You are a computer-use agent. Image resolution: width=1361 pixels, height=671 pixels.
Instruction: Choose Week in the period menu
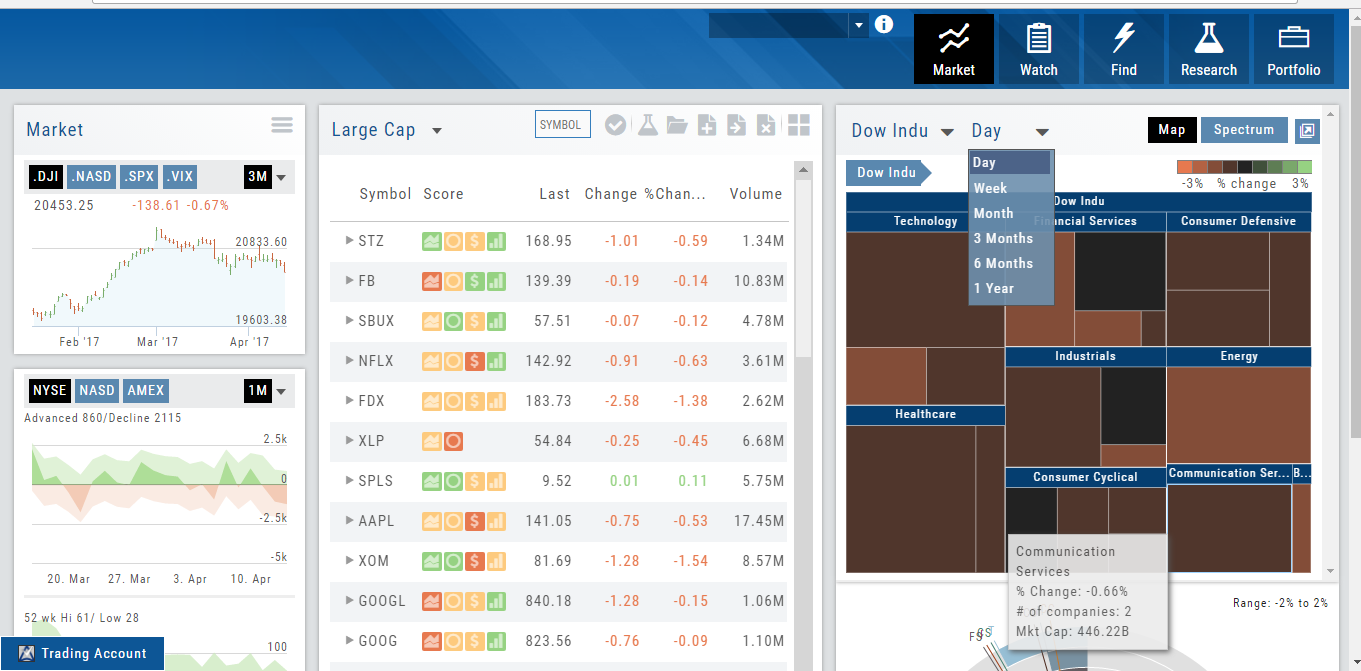(x=990, y=188)
